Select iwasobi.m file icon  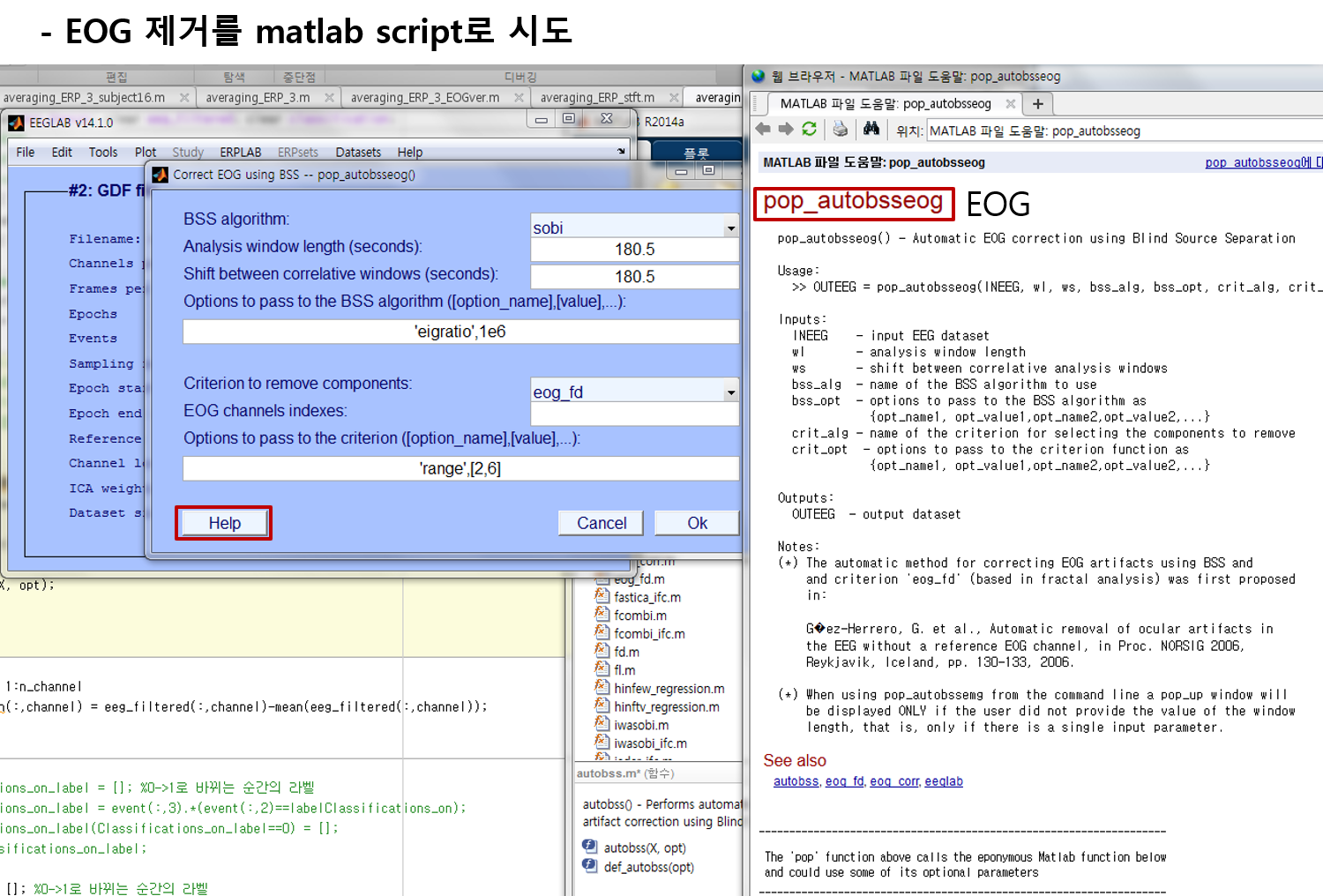[x=602, y=724]
